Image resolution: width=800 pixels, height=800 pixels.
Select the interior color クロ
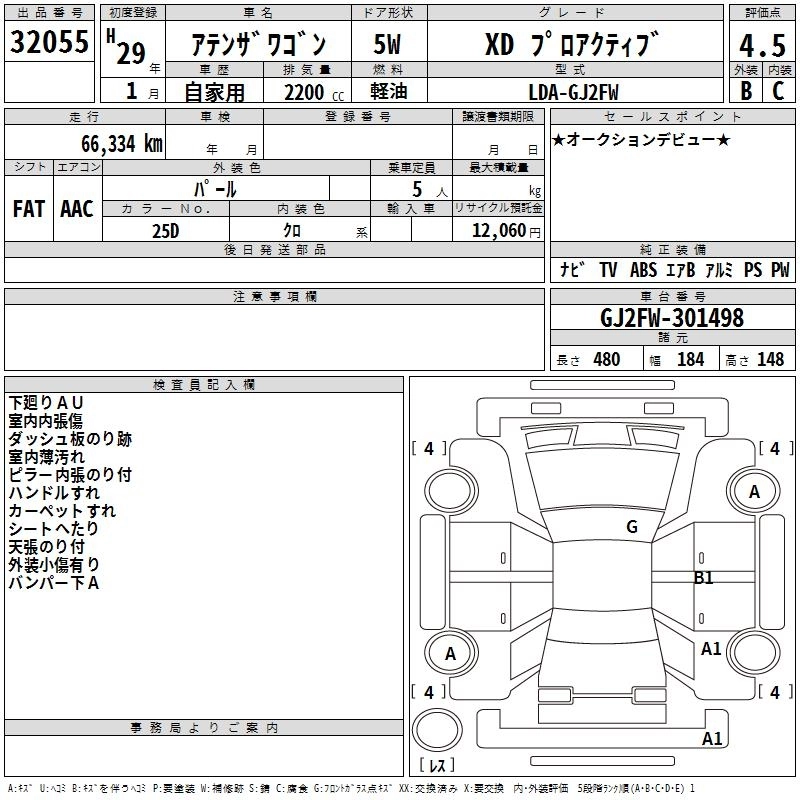[292, 231]
